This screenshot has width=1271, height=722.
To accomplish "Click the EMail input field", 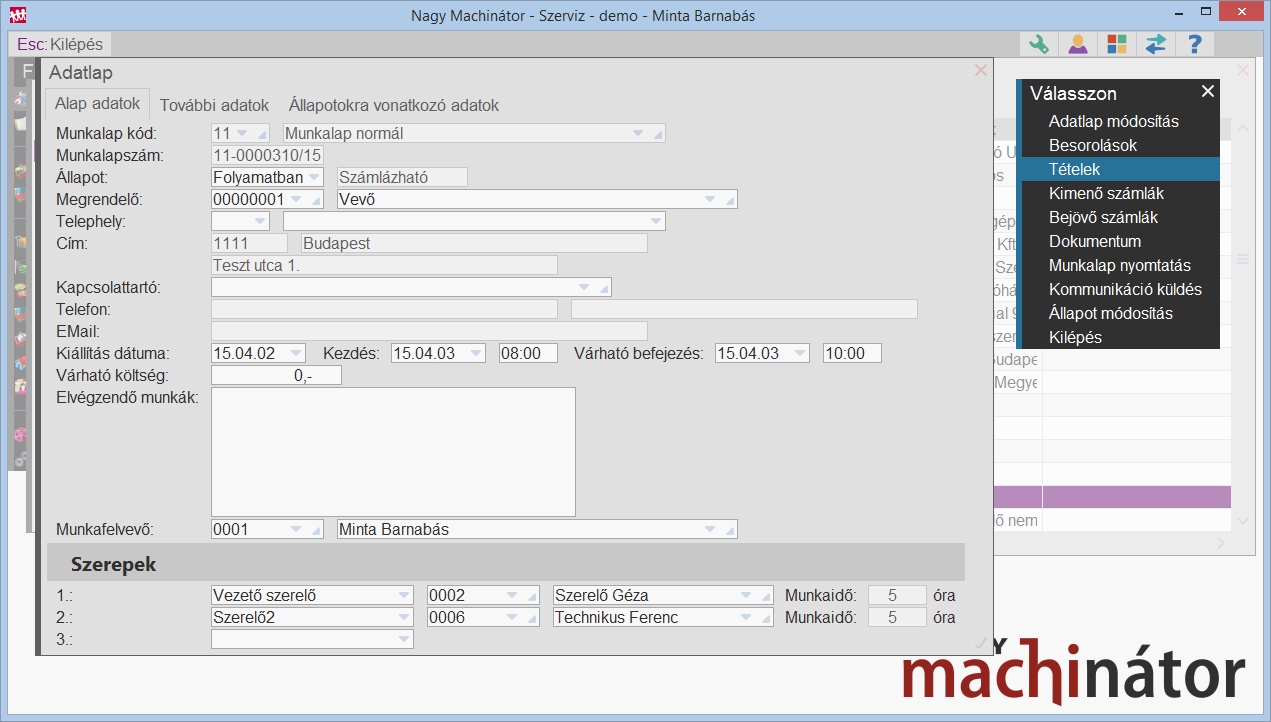I will 429,331.
